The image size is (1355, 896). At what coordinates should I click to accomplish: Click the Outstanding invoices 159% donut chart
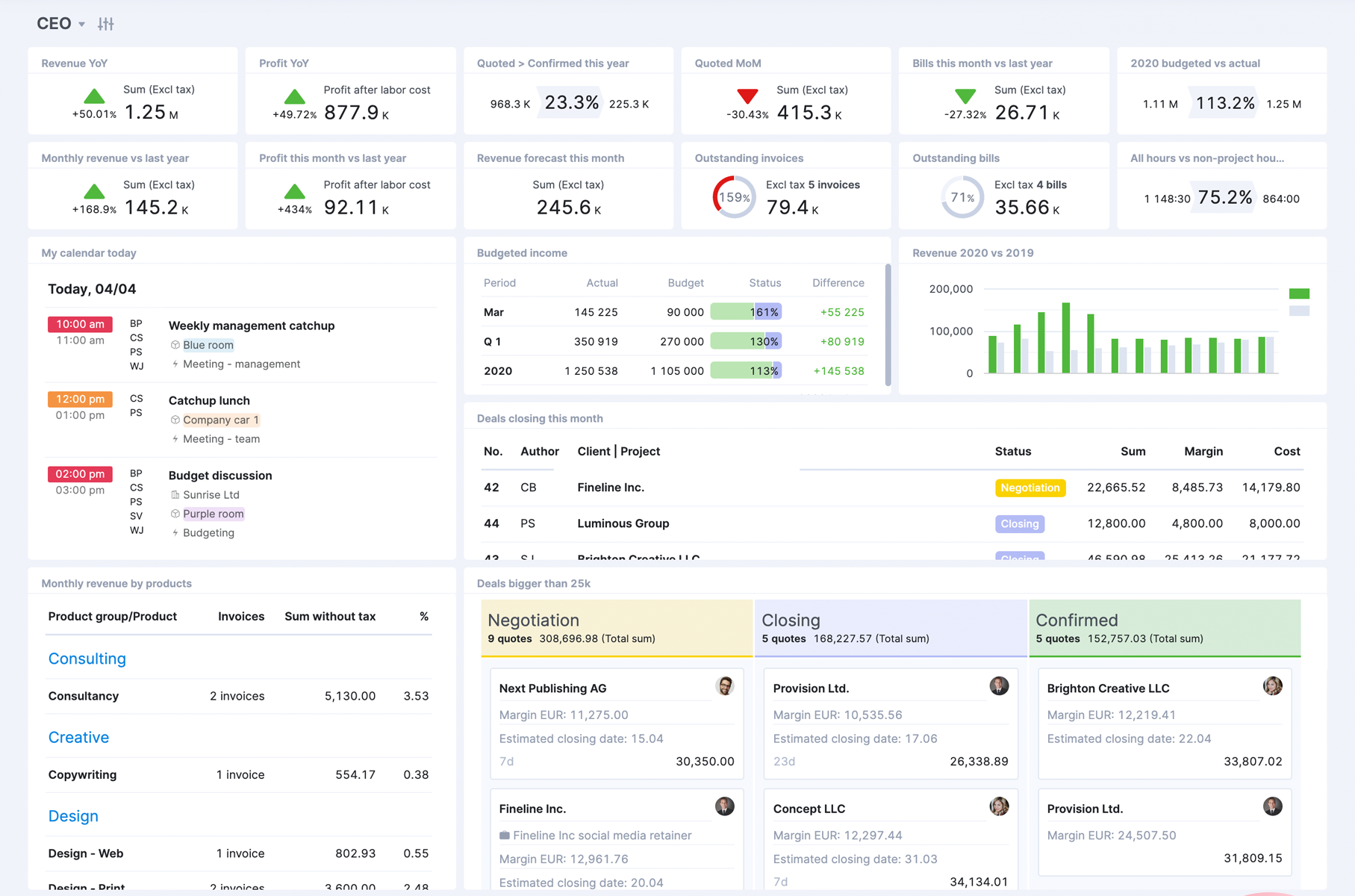click(734, 197)
